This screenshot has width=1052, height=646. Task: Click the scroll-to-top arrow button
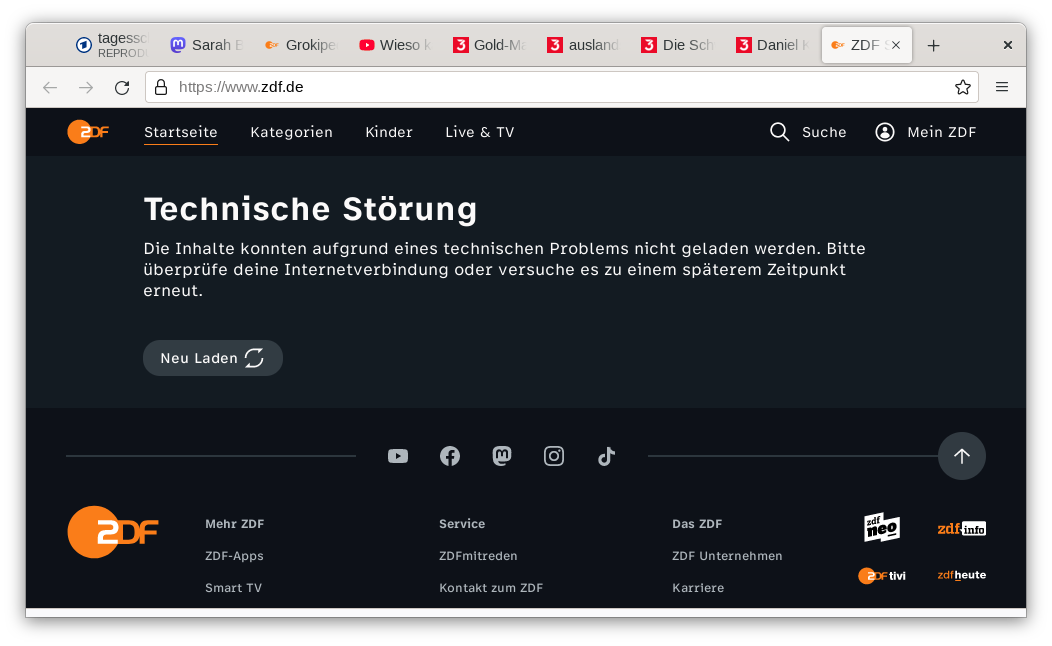[961, 456]
